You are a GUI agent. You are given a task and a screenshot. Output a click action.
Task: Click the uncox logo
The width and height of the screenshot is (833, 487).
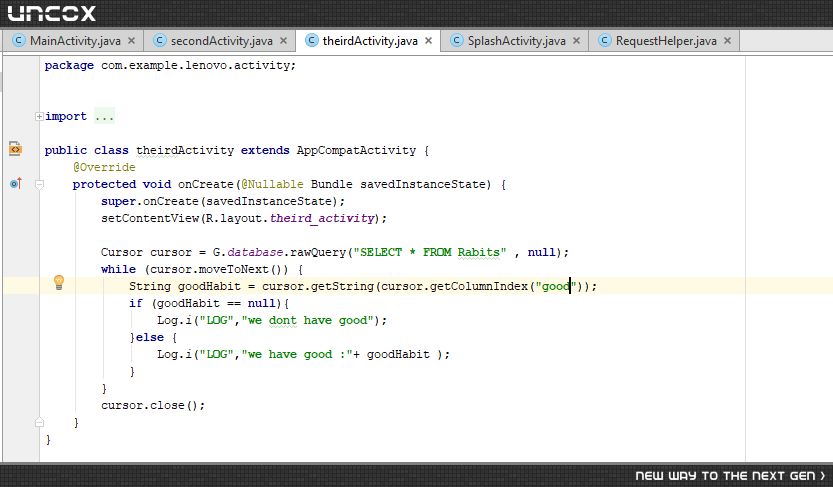tap(52, 13)
